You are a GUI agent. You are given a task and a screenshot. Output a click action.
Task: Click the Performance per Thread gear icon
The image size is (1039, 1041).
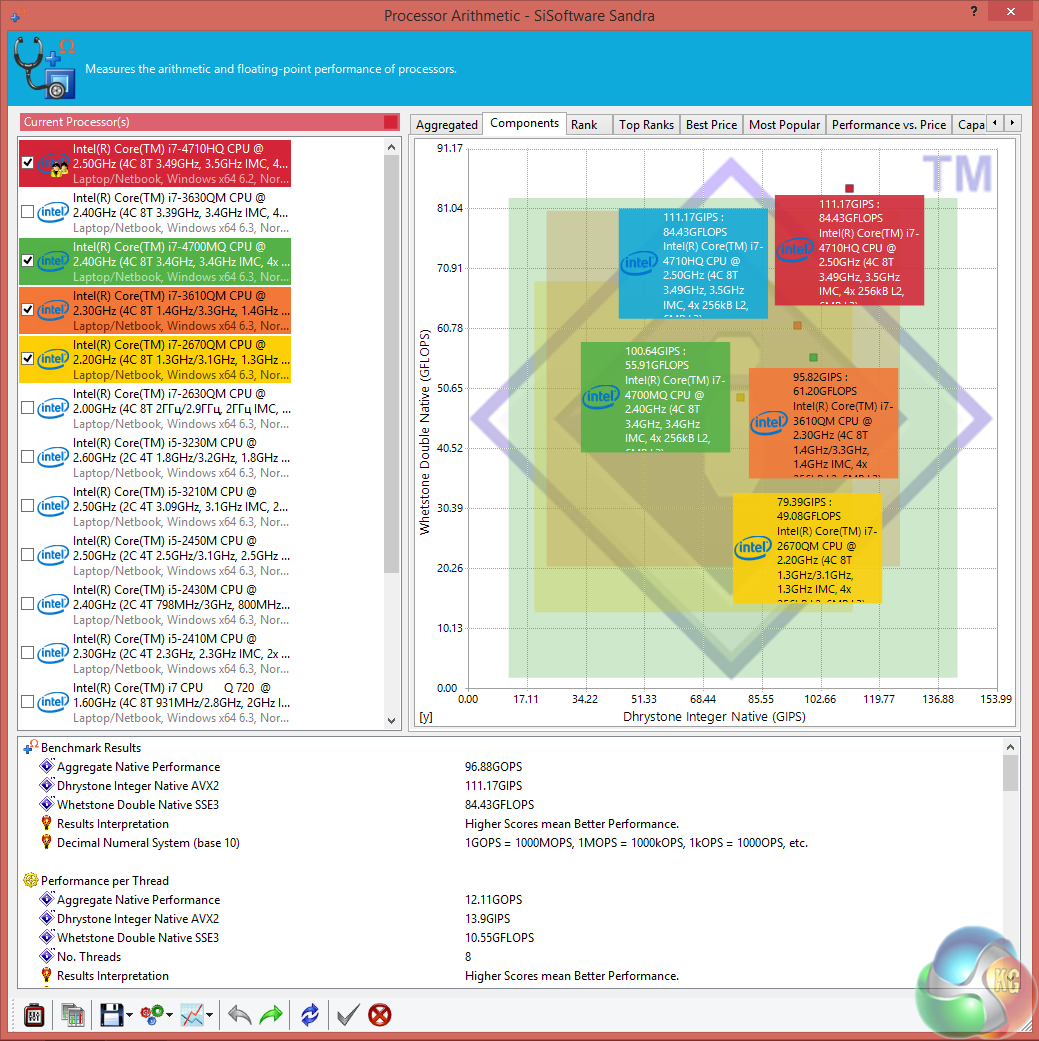(31, 880)
